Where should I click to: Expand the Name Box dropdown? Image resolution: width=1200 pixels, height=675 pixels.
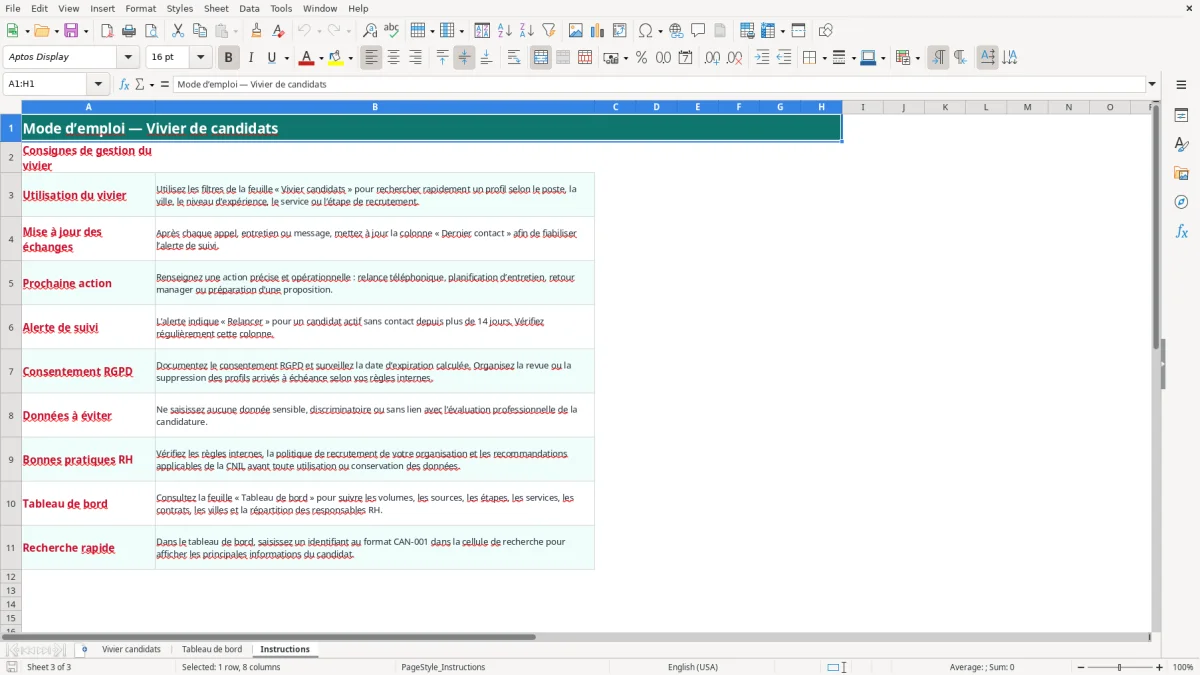coord(98,85)
